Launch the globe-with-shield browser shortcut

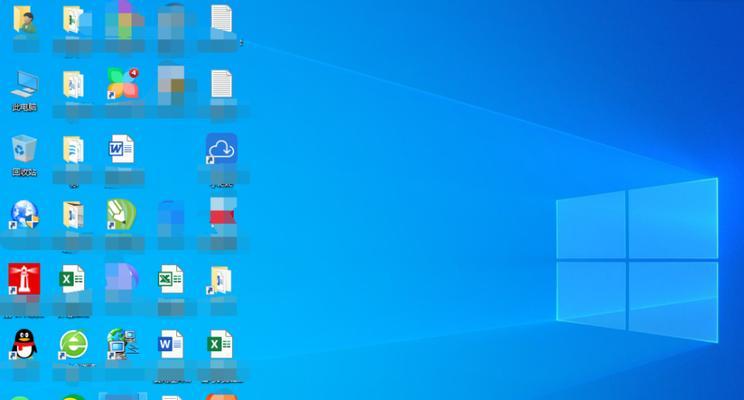(24, 214)
